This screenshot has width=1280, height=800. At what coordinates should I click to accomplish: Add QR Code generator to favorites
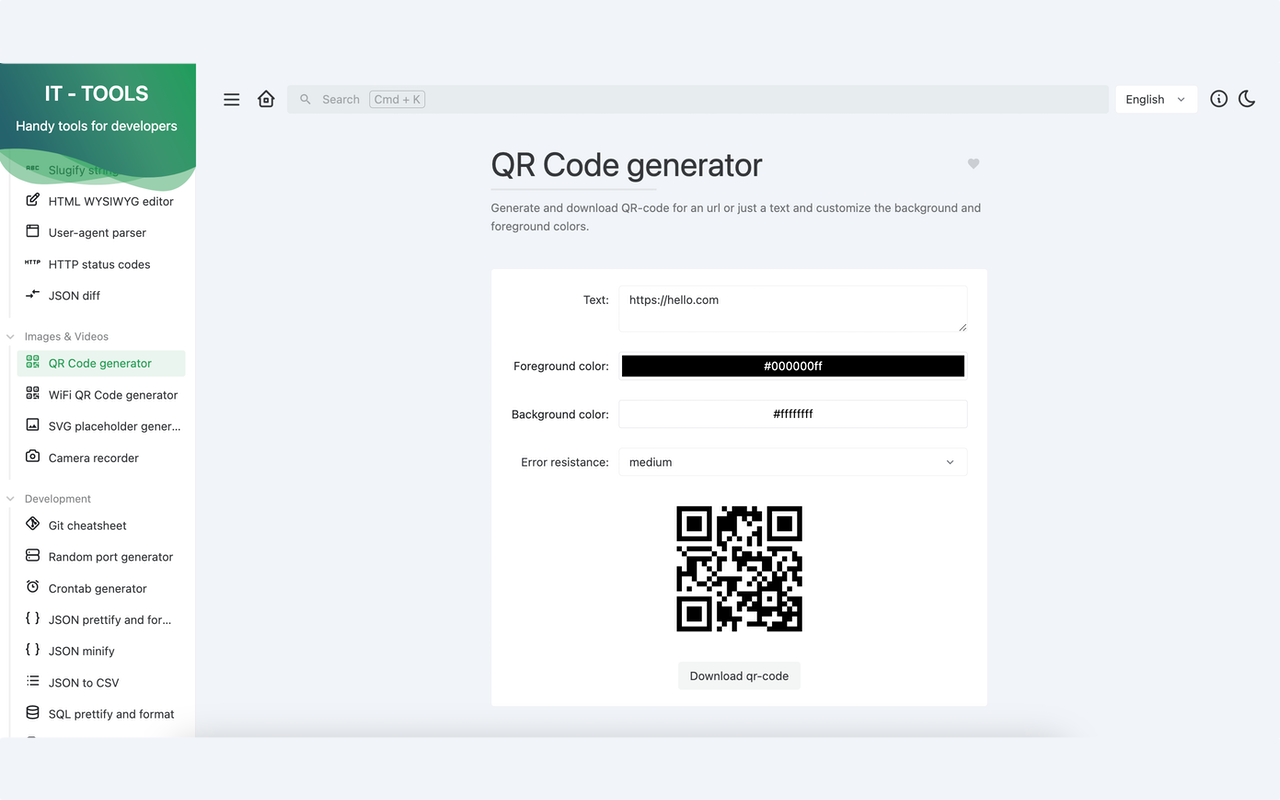973,164
